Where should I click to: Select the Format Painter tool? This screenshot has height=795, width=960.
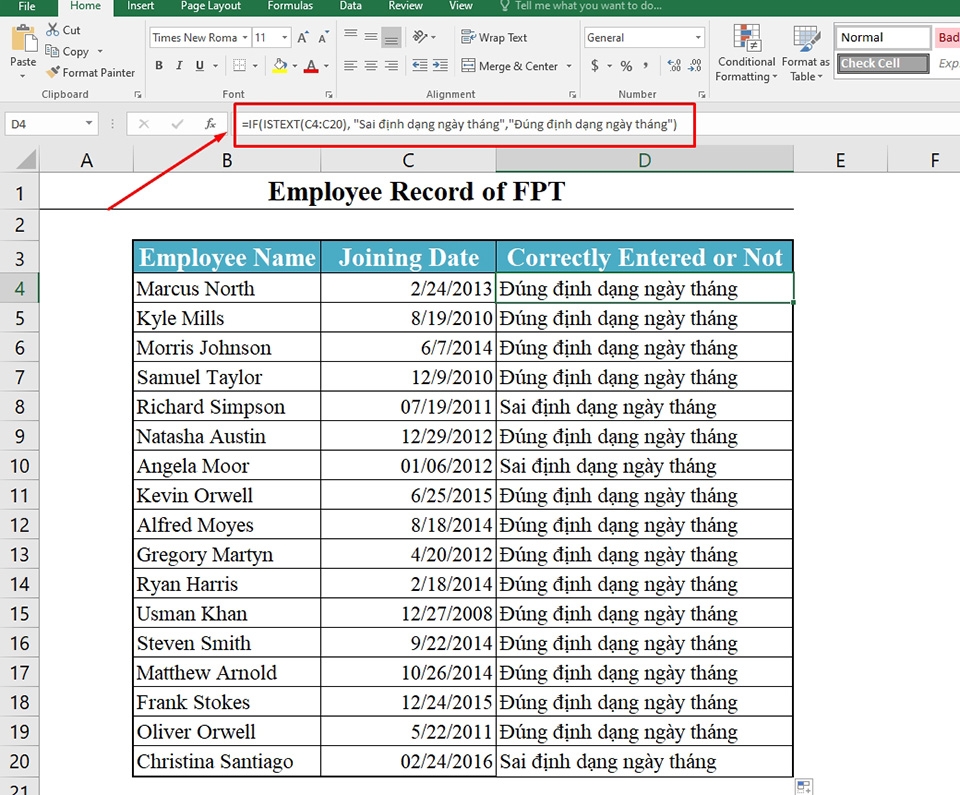tap(90, 72)
